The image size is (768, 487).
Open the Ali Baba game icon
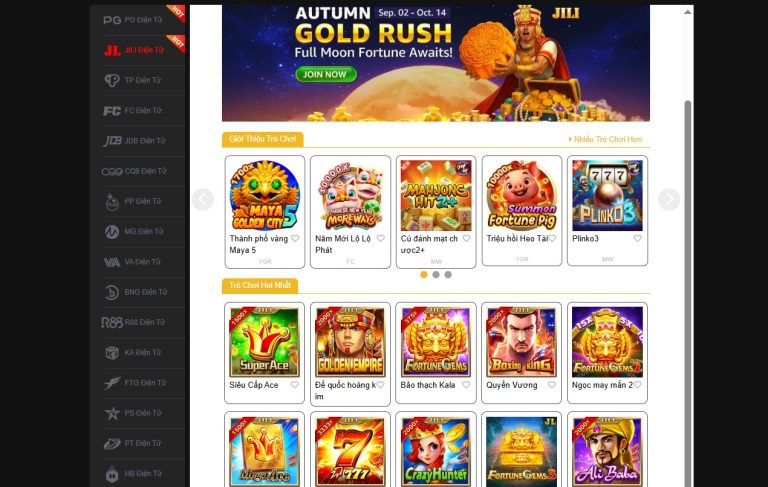(607, 451)
